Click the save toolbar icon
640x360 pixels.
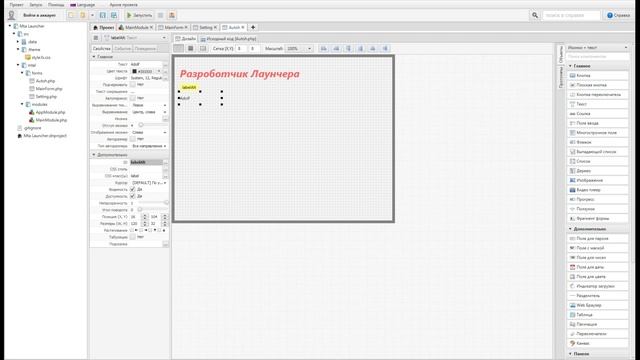coord(102,15)
